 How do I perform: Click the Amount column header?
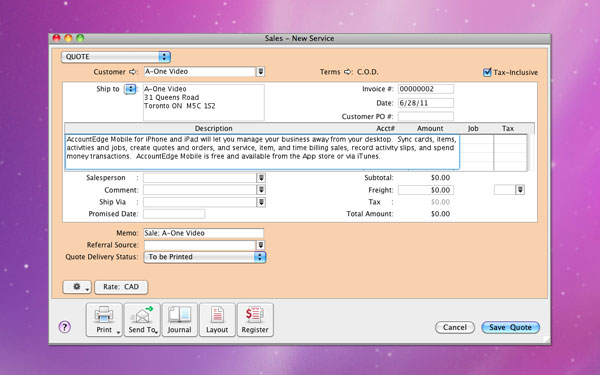pos(430,129)
